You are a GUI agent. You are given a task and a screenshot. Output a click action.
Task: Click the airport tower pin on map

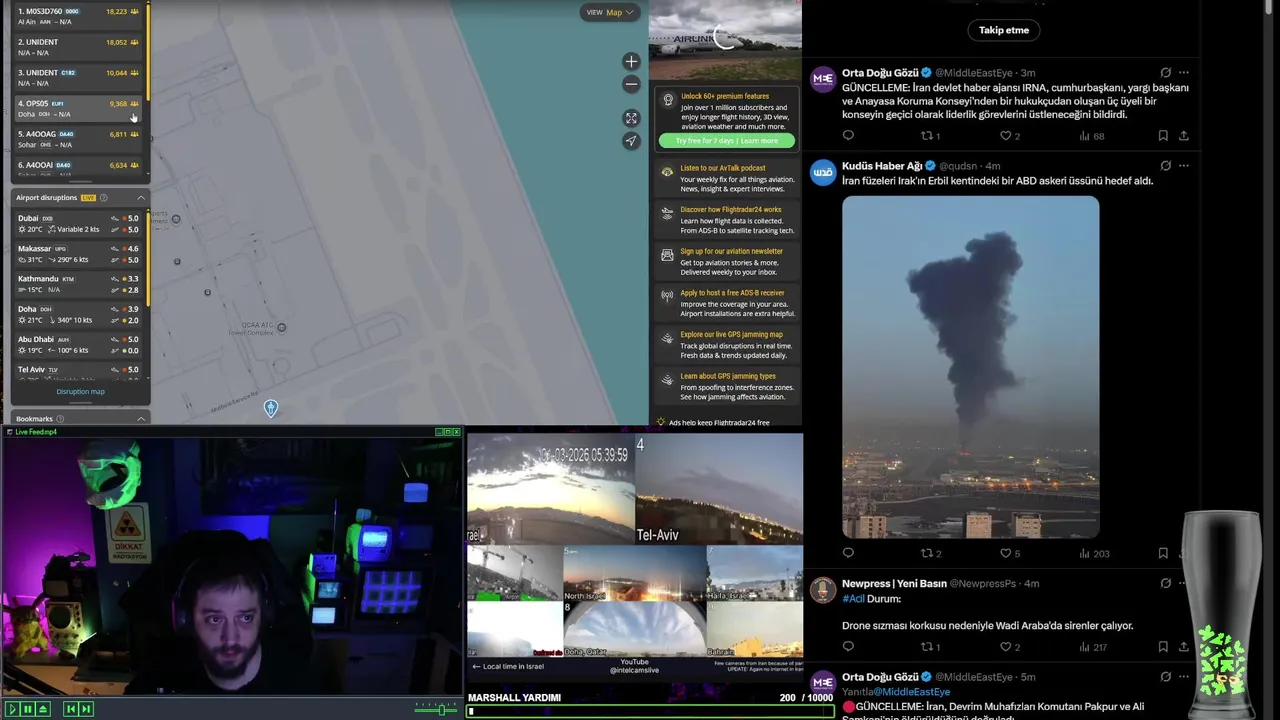270,408
